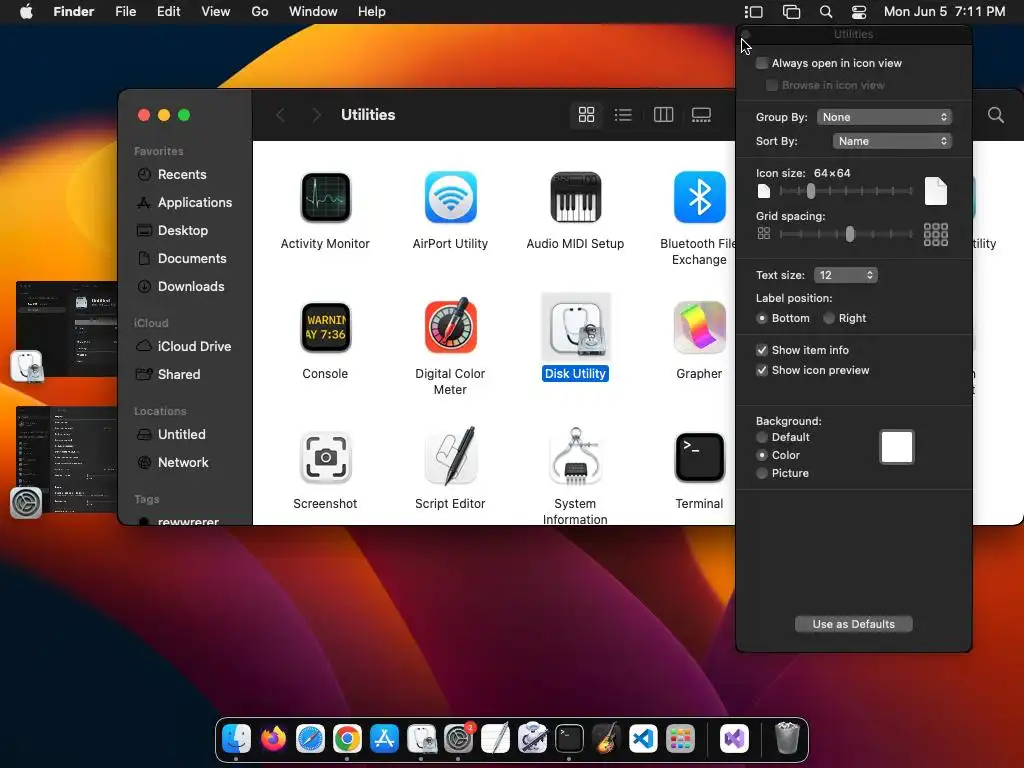The height and width of the screenshot is (768, 1024).
Task: Open Control Center in menu bar
Action: point(859,12)
